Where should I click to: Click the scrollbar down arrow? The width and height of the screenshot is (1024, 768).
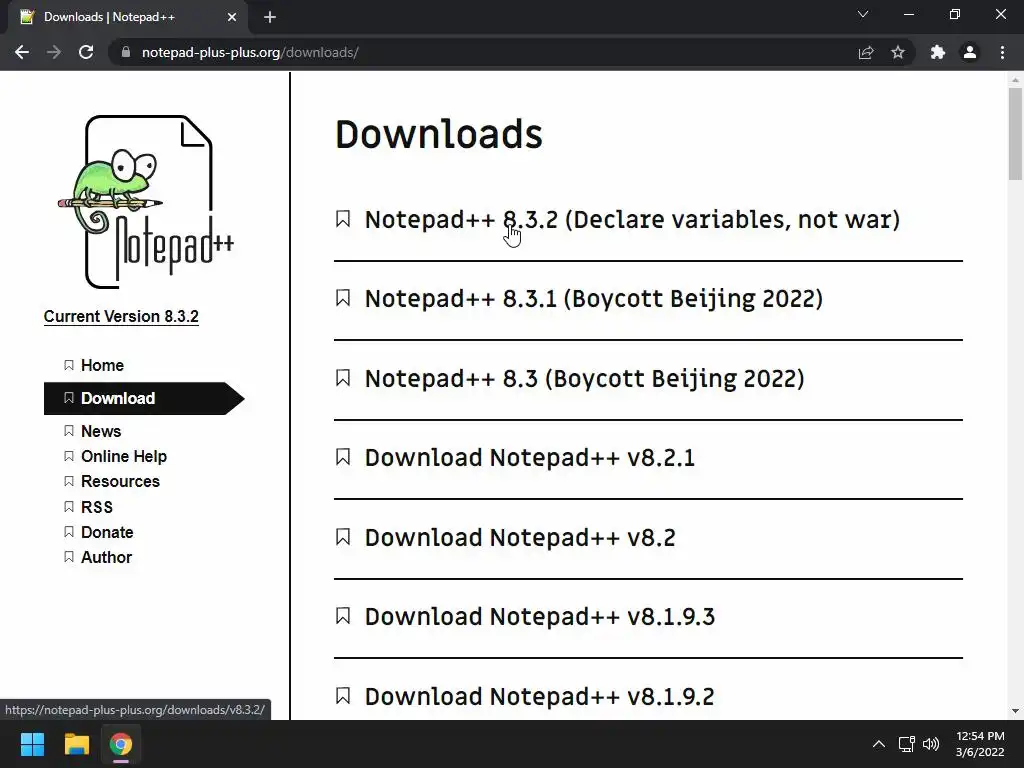tap(1015, 711)
